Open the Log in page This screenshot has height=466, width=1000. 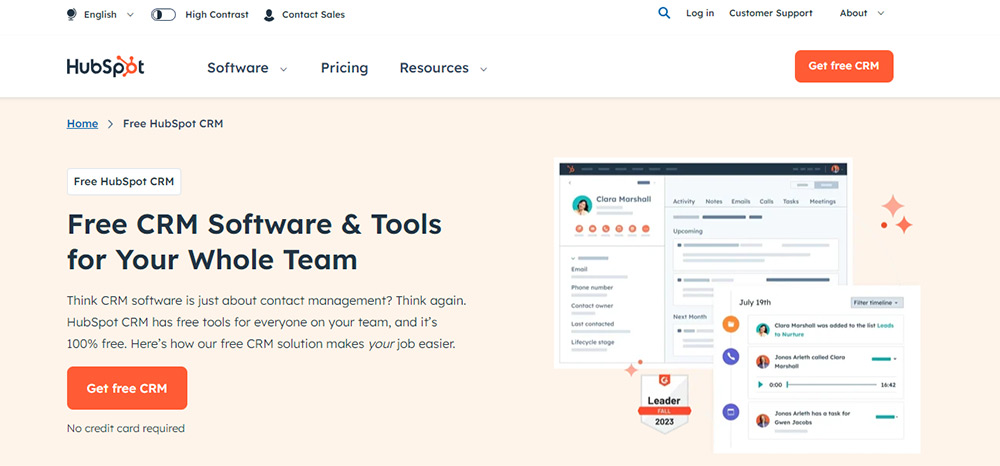point(700,13)
